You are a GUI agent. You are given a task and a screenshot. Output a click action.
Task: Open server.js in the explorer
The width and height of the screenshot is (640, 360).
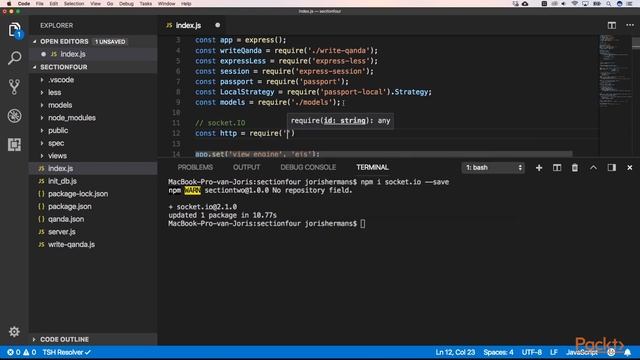click(93, 231)
